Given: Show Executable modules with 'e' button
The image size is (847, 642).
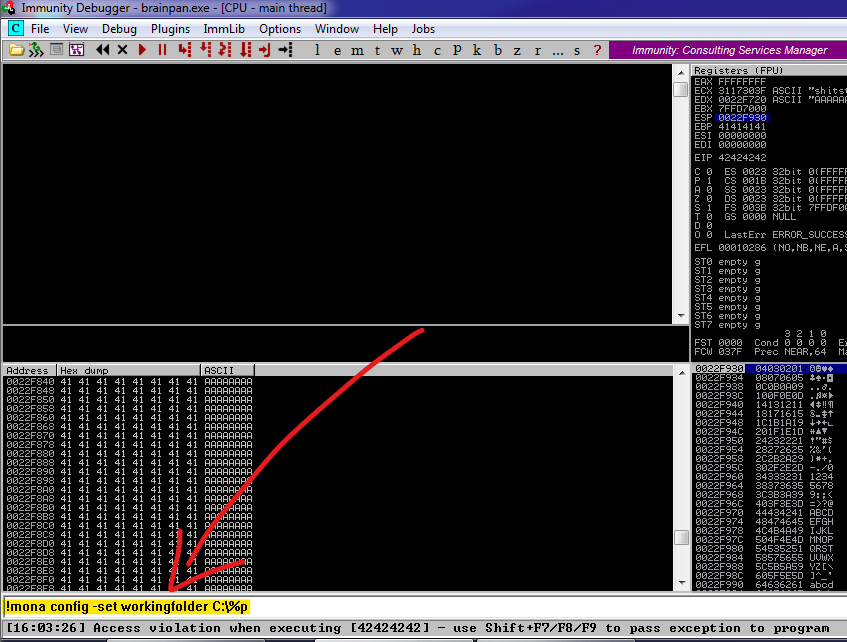Looking at the screenshot, I should (337, 50).
